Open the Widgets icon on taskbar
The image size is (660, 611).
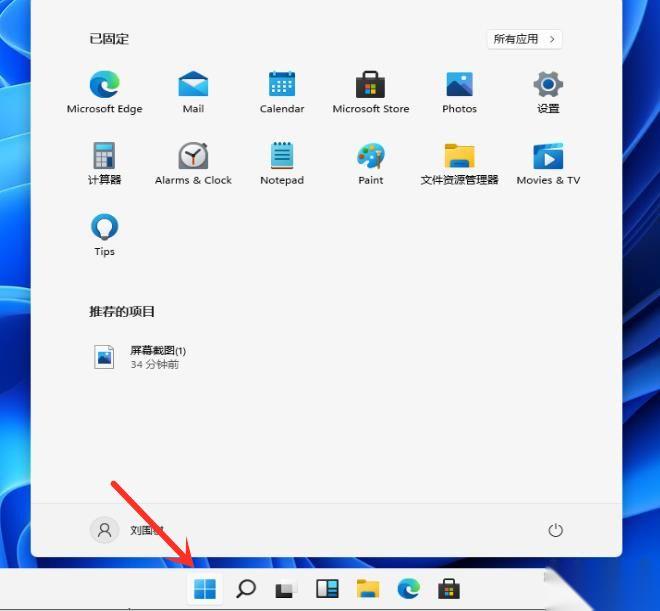[327, 589]
